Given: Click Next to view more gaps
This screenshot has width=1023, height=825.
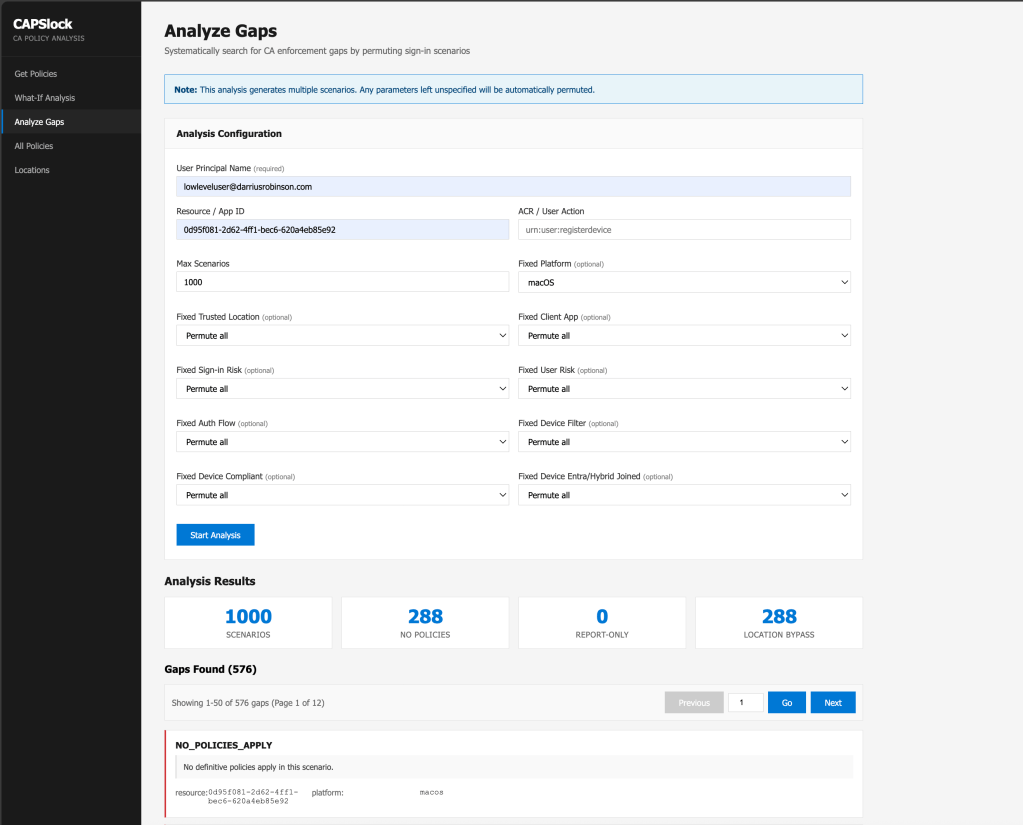Looking at the screenshot, I should click(832, 703).
